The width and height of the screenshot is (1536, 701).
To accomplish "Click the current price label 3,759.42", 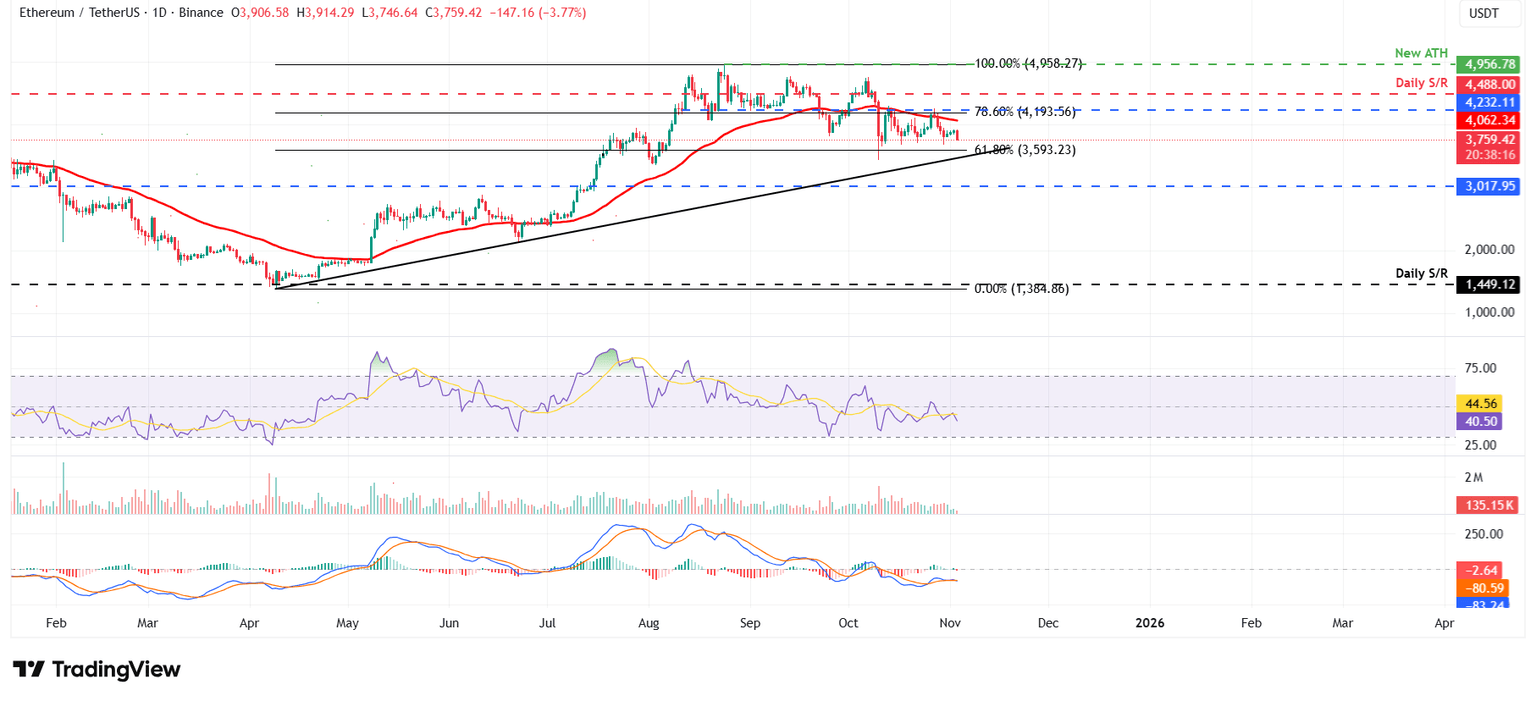I will point(1489,139).
